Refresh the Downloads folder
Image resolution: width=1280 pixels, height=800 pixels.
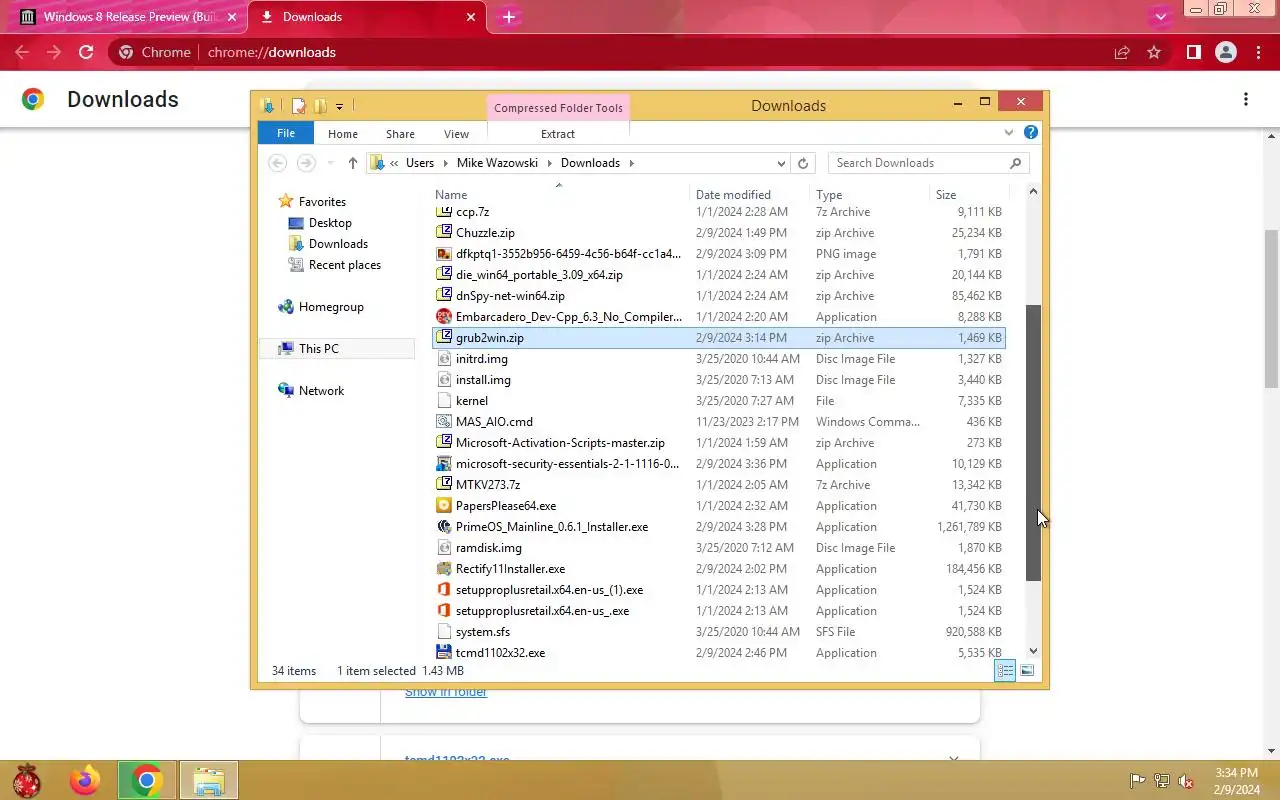coord(803,163)
